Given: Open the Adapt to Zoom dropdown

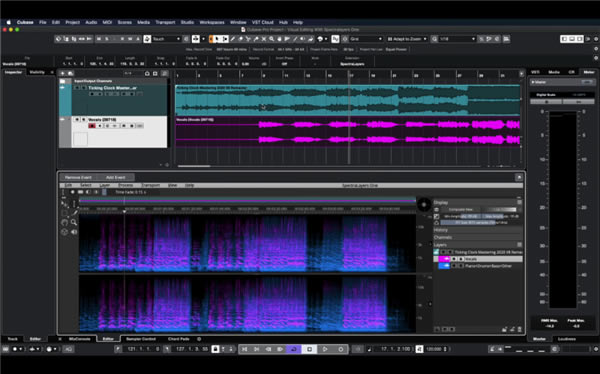Looking at the screenshot, I should [407, 39].
